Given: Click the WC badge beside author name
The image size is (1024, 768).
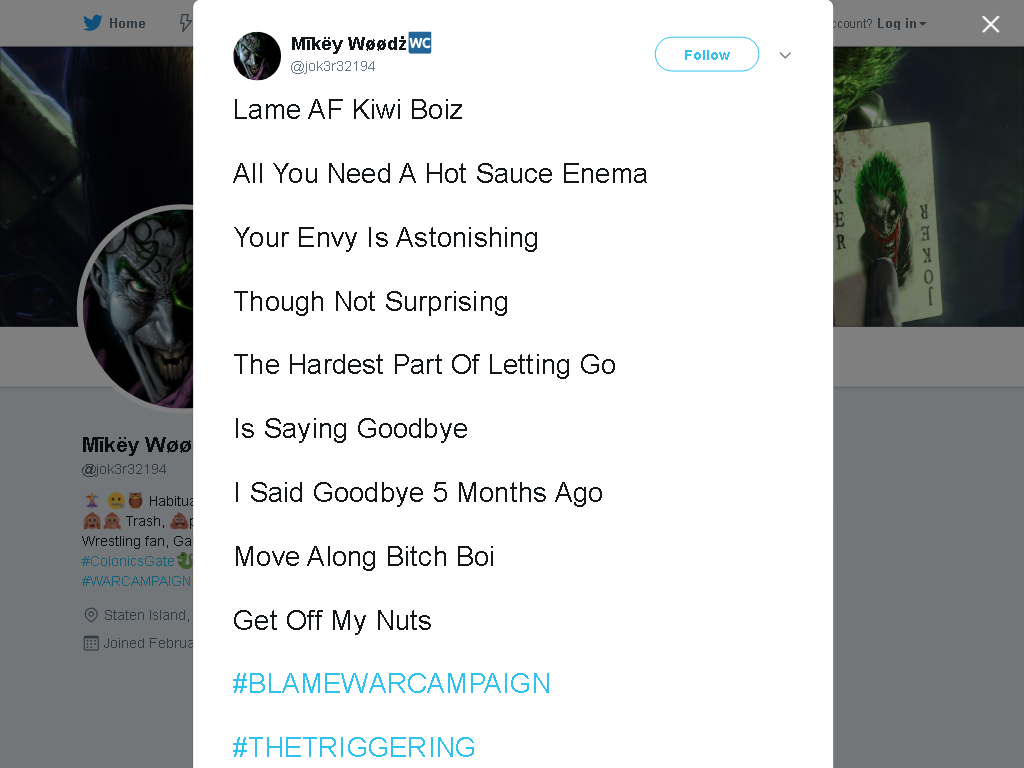Looking at the screenshot, I should click(x=420, y=43).
